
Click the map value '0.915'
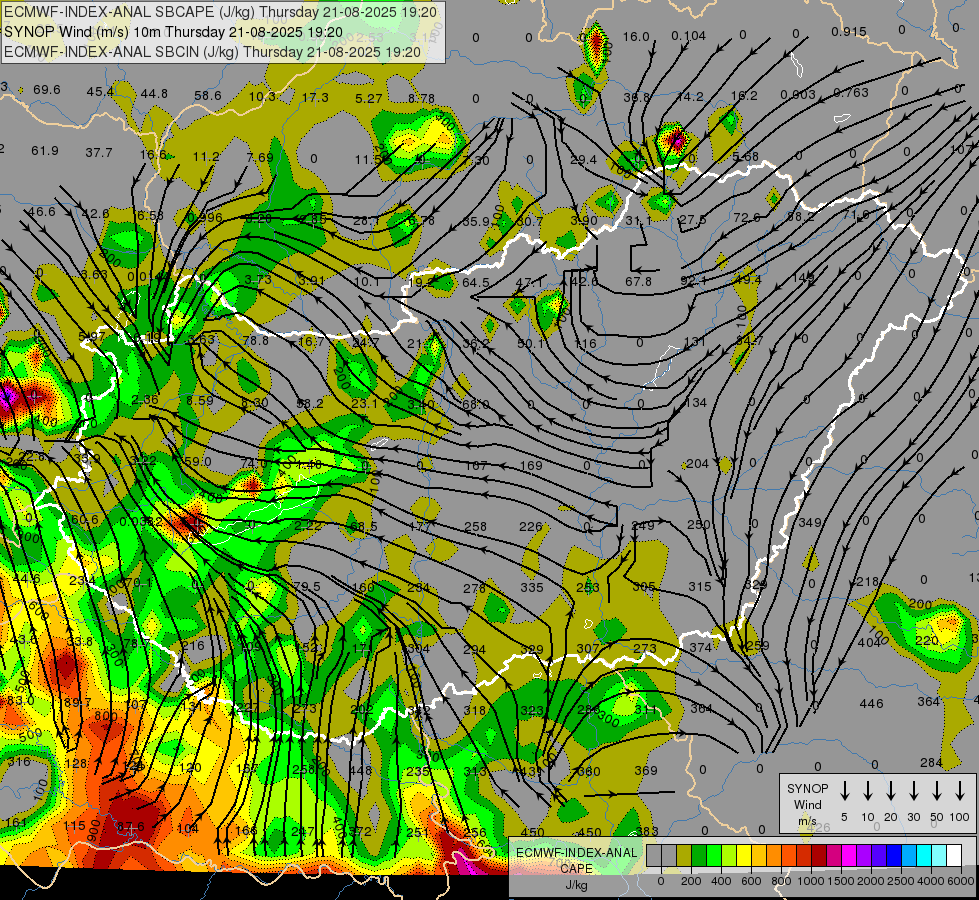tap(849, 32)
